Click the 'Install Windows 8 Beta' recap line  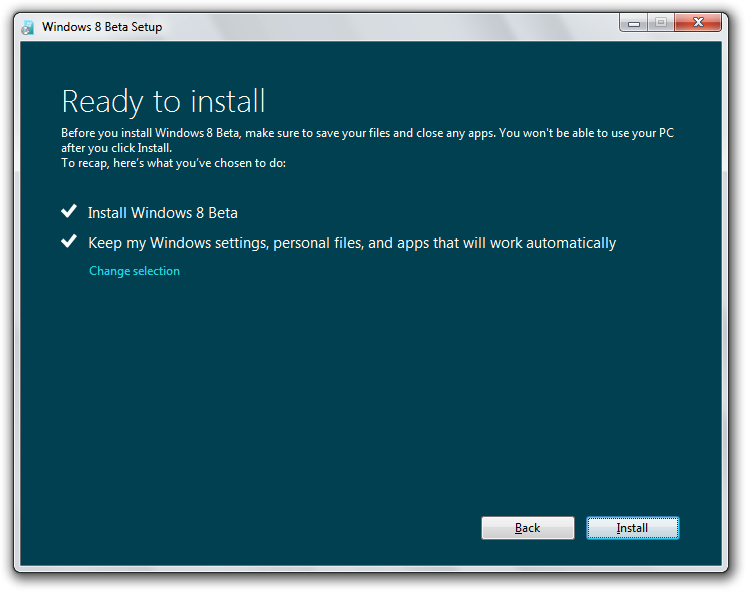point(163,213)
